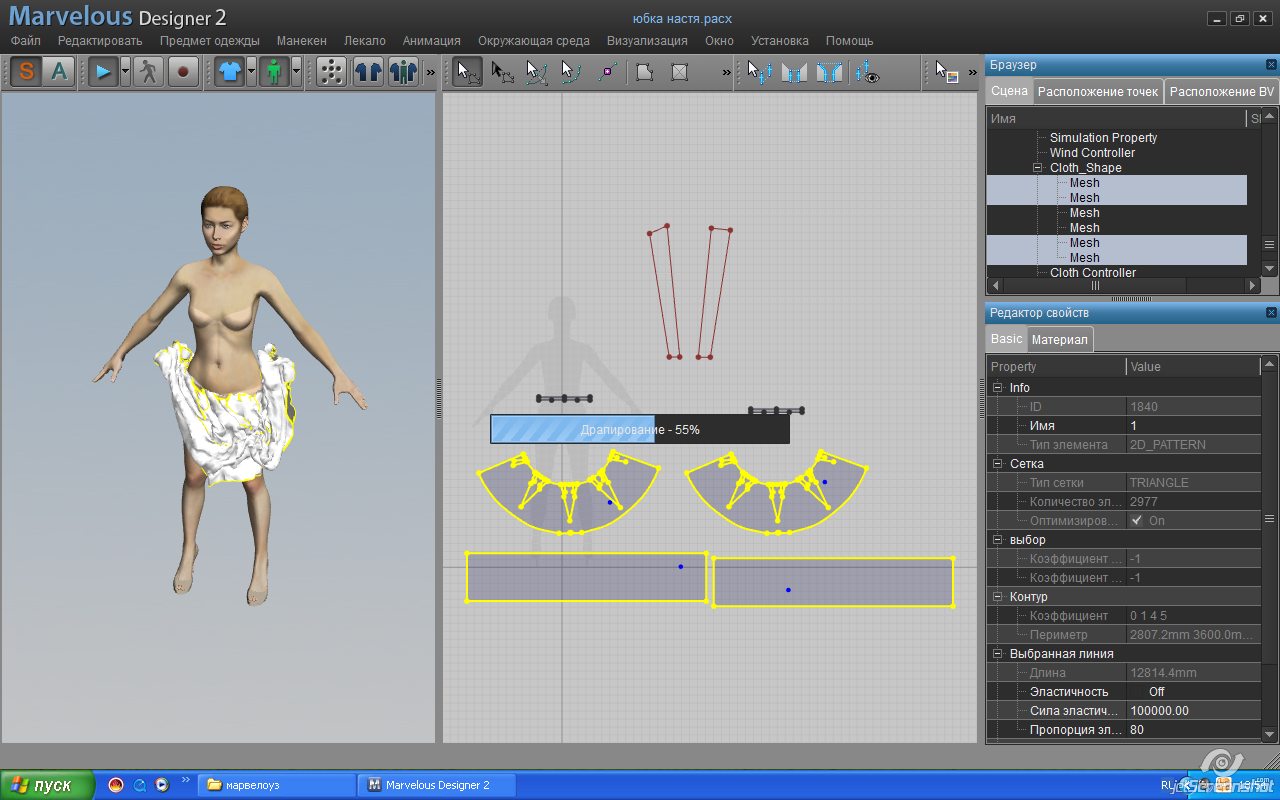The width and height of the screenshot is (1280, 800).
Task: Open the Windows пуск start button
Action: click(48, 785)
